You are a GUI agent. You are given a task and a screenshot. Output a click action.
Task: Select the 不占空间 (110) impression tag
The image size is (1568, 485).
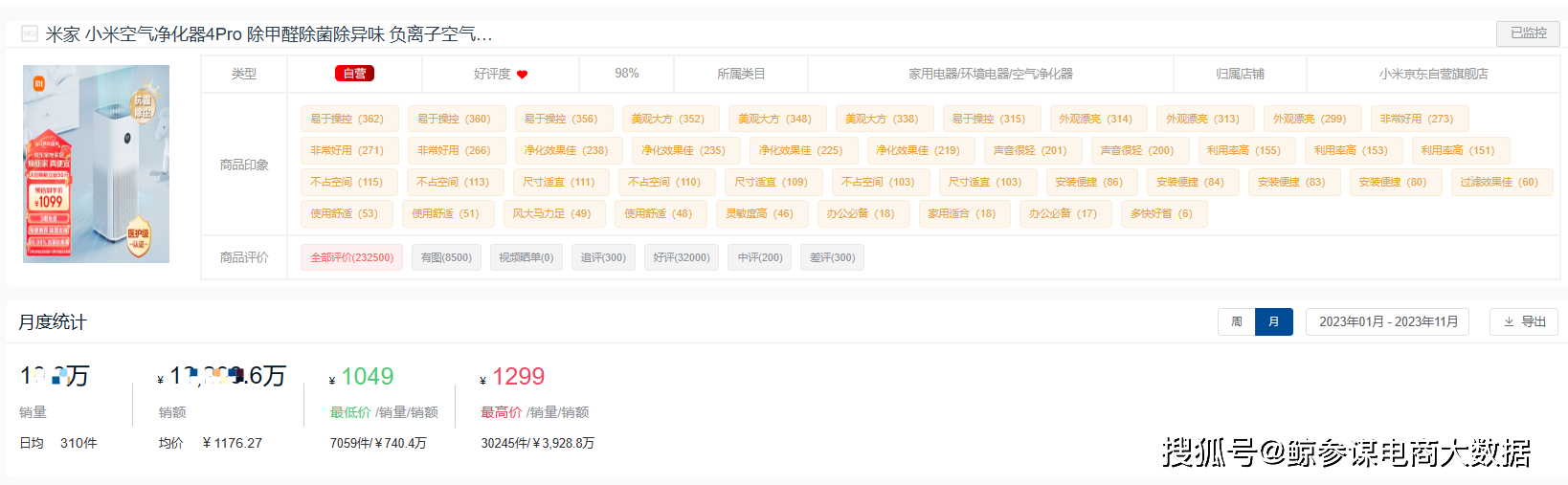click(665, 182)
